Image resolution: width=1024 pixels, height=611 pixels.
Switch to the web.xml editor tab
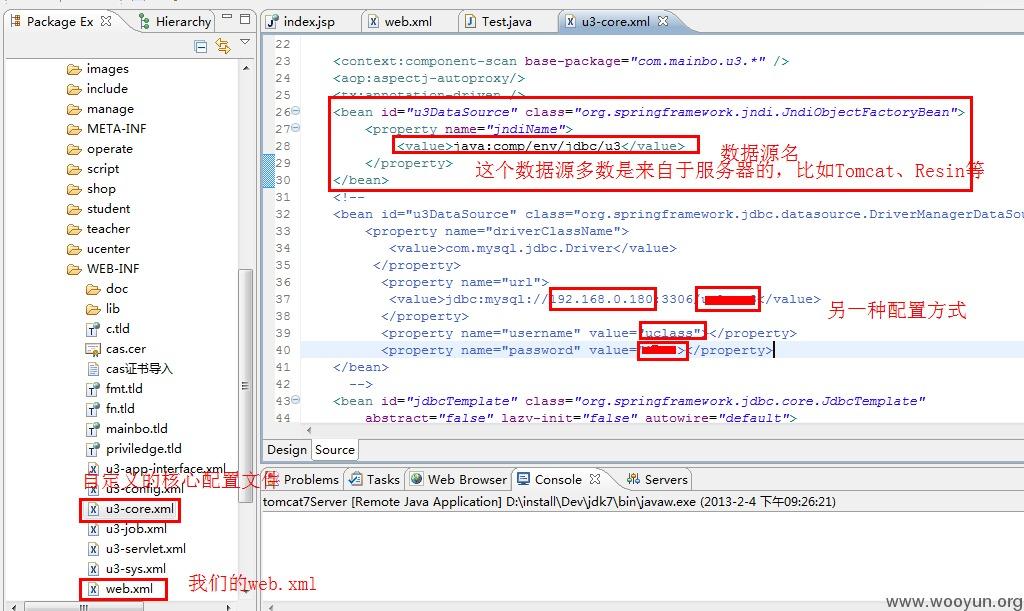point(400,22)
